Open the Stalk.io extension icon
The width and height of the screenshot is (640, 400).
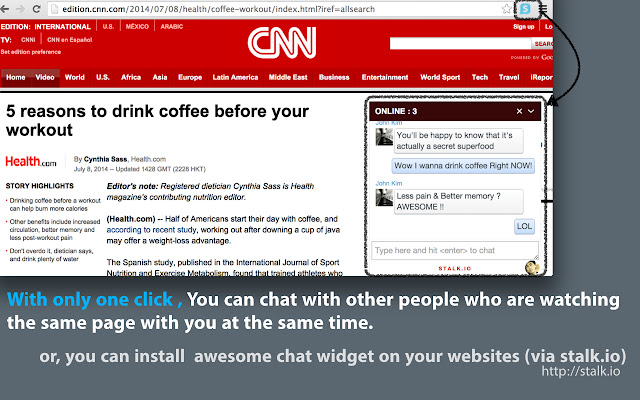(x=525, y=9)
